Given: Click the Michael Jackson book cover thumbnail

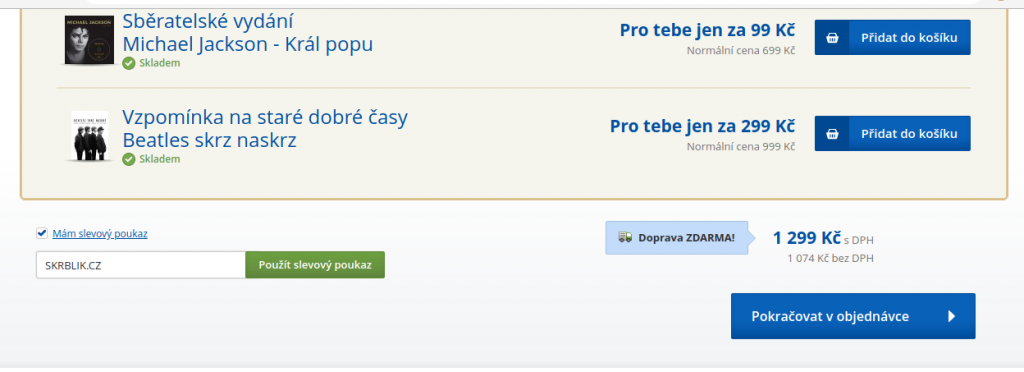Looking at the screenshot, I should (x=86, y=40).
